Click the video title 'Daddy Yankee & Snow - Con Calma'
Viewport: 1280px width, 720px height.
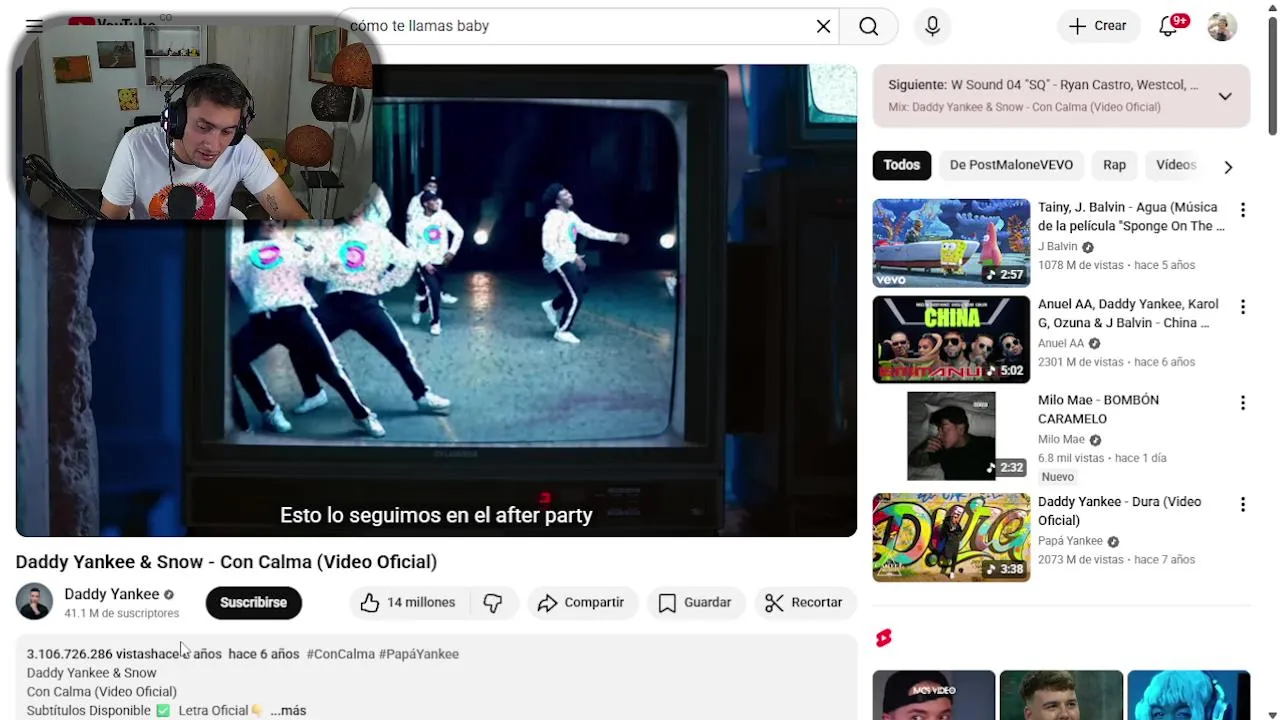226,562
